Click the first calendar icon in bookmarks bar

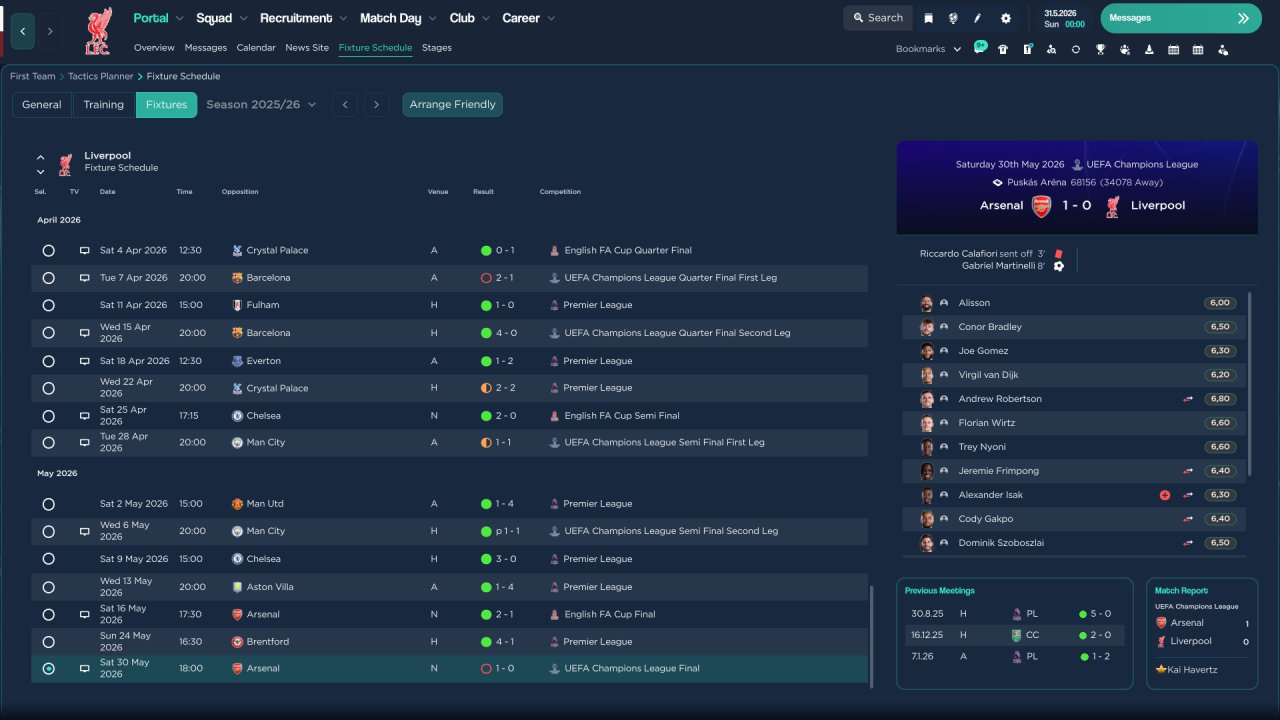click(x=1173, y=49)
